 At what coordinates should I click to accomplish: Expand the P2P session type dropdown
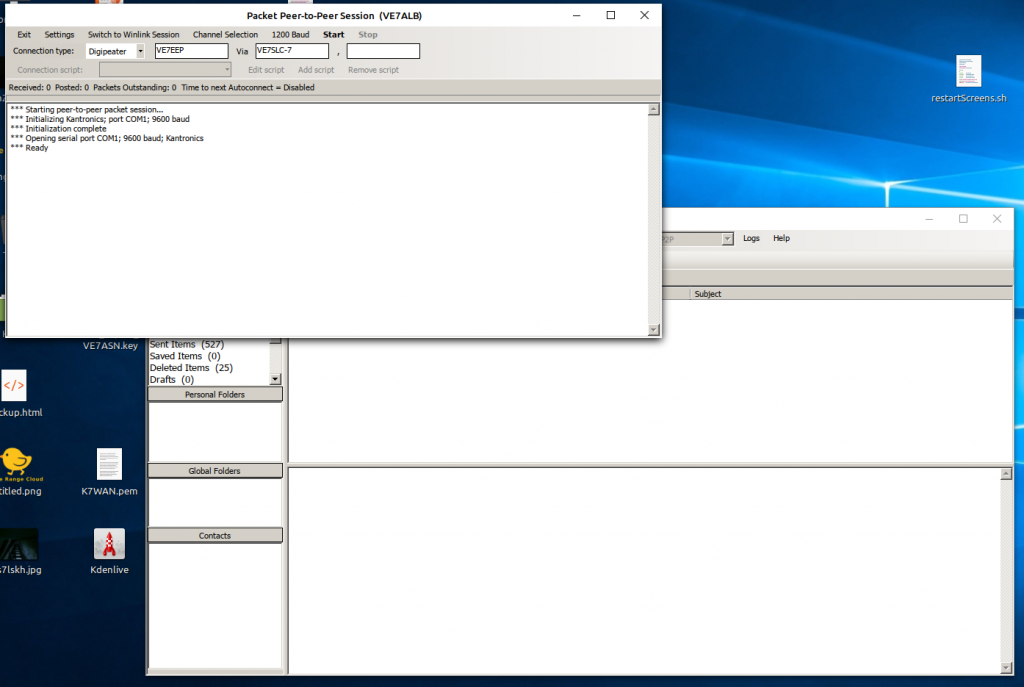pyautogui.click(x=728, y=239)
